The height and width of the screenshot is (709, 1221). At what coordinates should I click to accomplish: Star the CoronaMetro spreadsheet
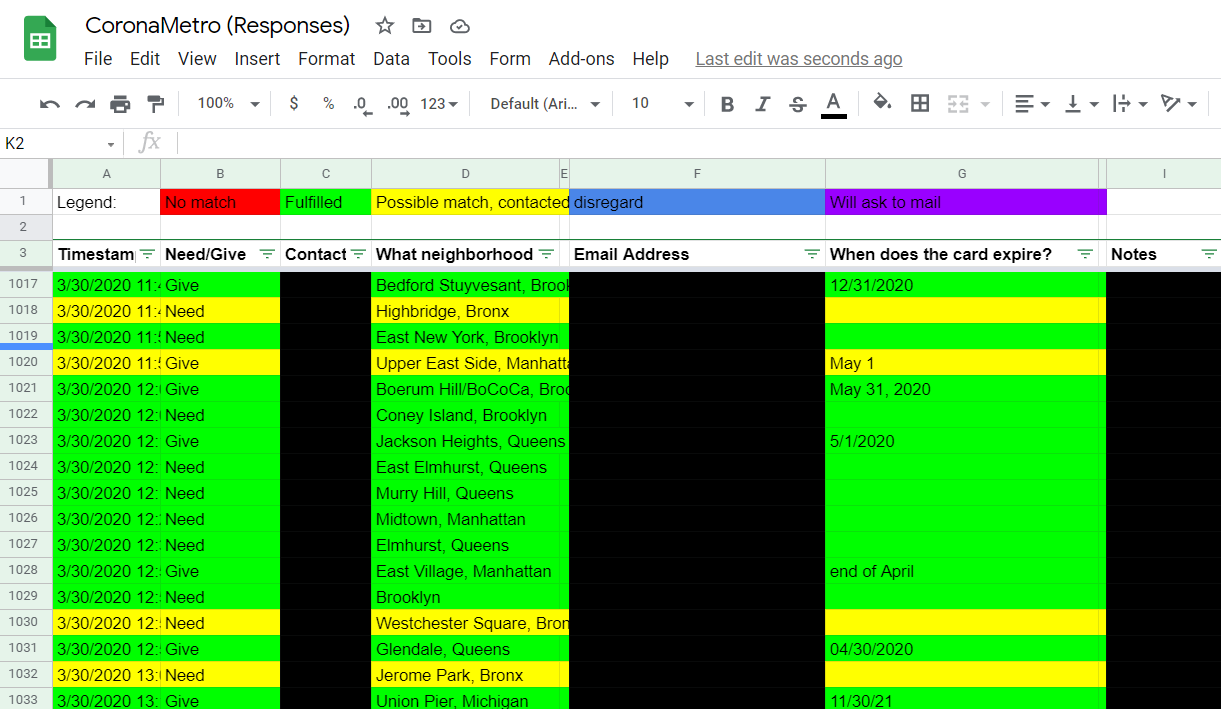384,26
